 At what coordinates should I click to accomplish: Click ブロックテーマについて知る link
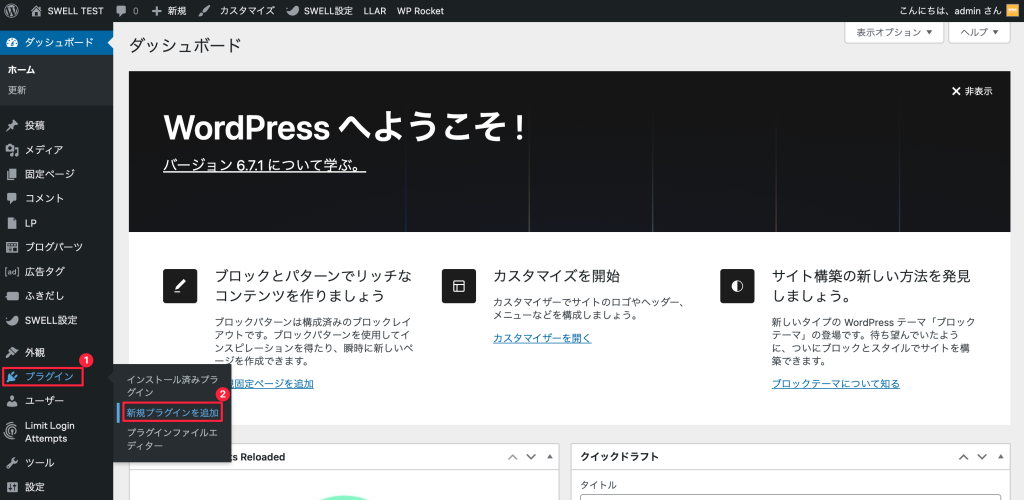coord(836,383)
